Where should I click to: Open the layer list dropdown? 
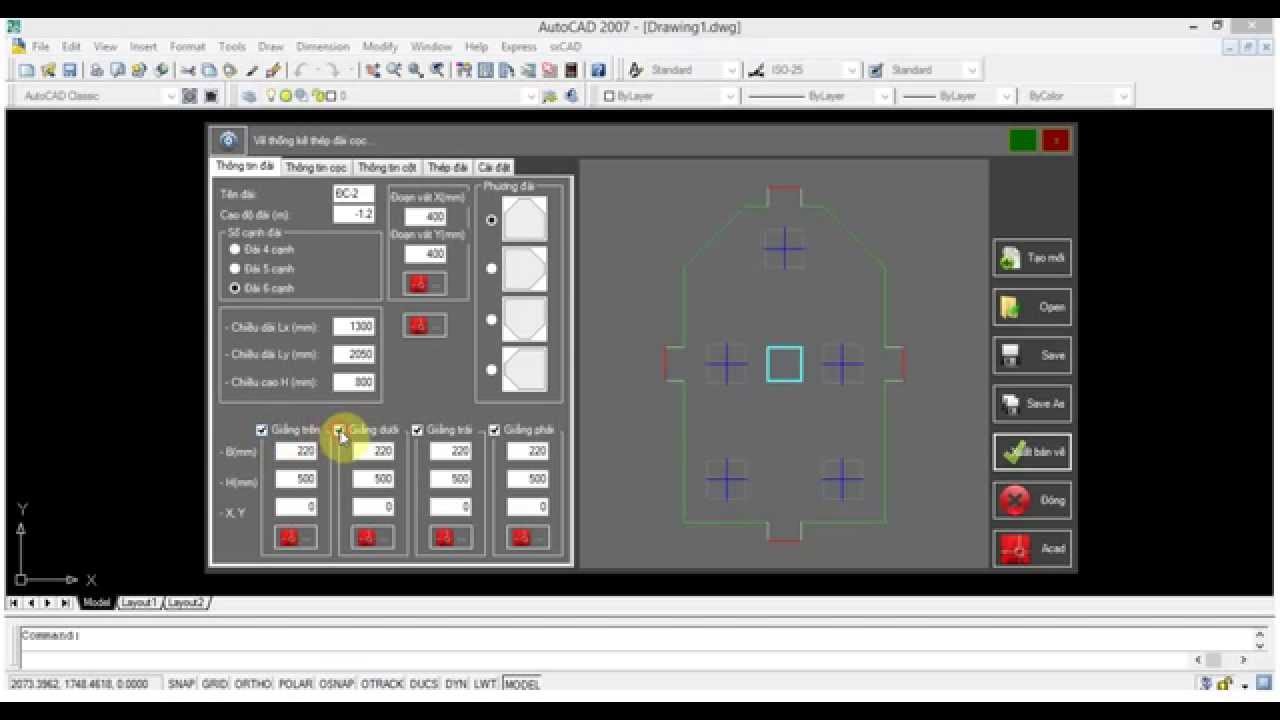pos(531,96)
